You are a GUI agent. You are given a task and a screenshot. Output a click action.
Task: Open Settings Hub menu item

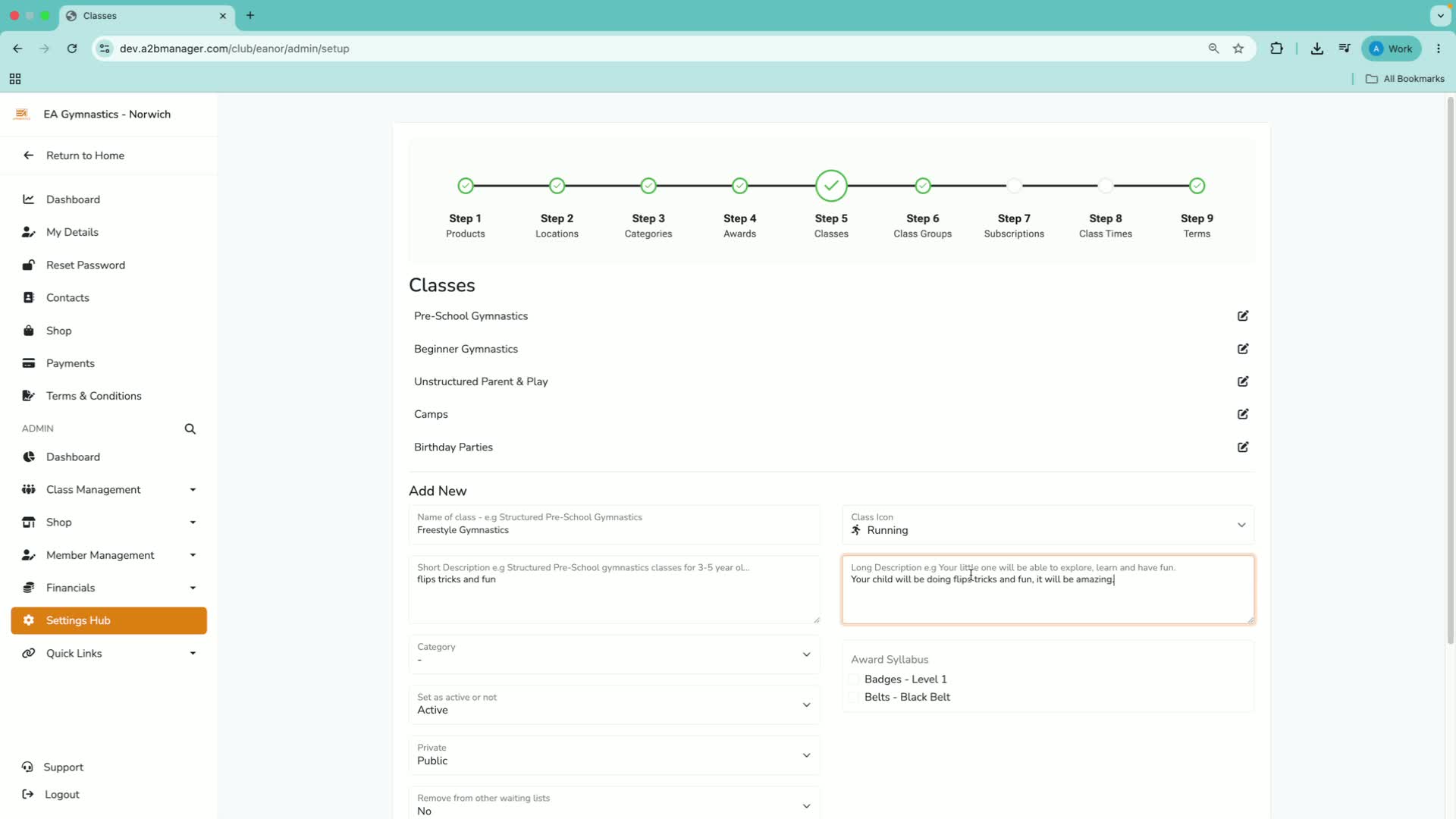point(109,620)
